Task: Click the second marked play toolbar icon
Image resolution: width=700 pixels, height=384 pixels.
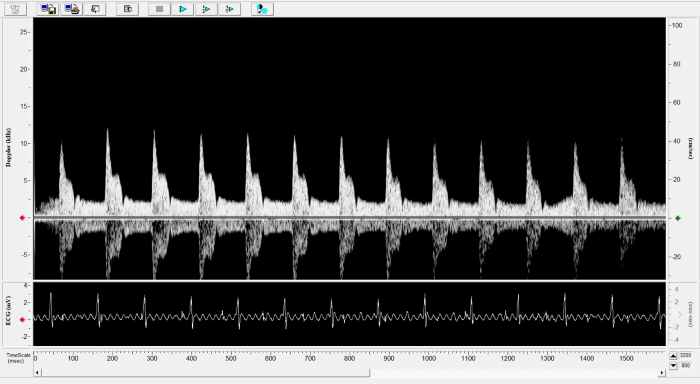Action: (x=229, y=9)
